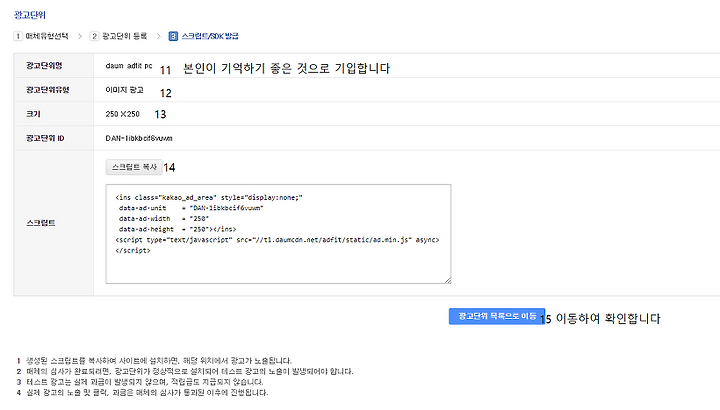The width and height of the screenshot is (720, 410).
Task: Click 광고단위 목록으로 이동 button
Action: [497, 316]
